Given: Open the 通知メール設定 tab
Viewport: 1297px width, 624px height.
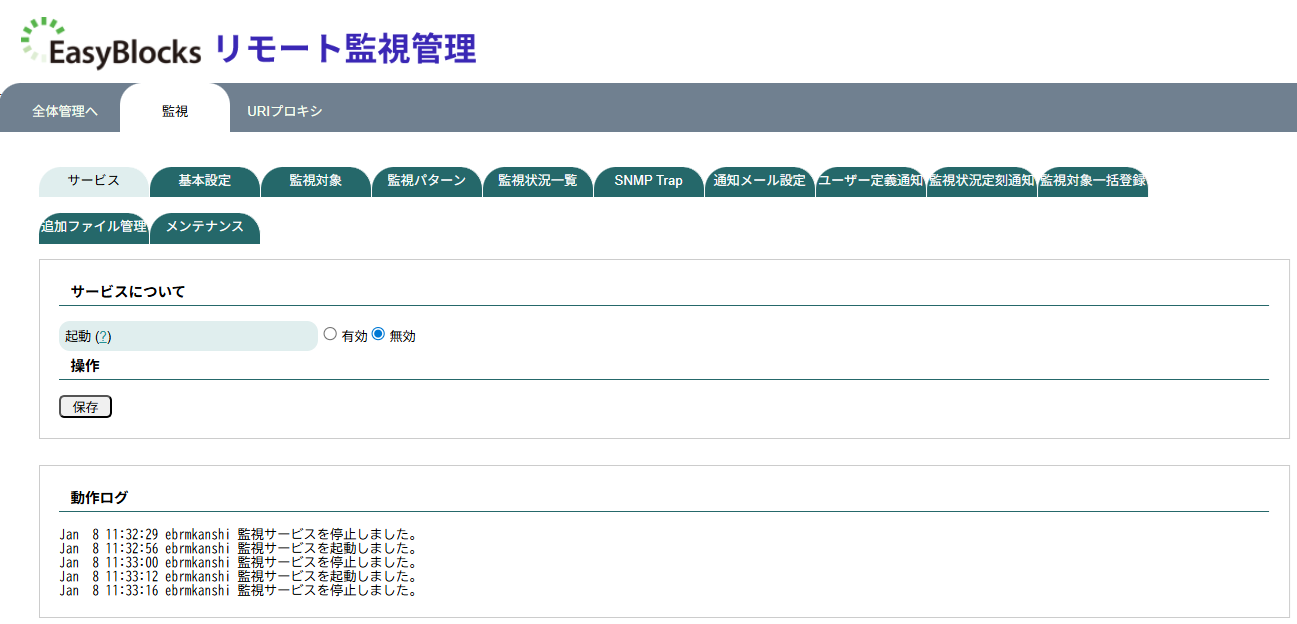Looking at the screenshot, I should pos(760,181).
